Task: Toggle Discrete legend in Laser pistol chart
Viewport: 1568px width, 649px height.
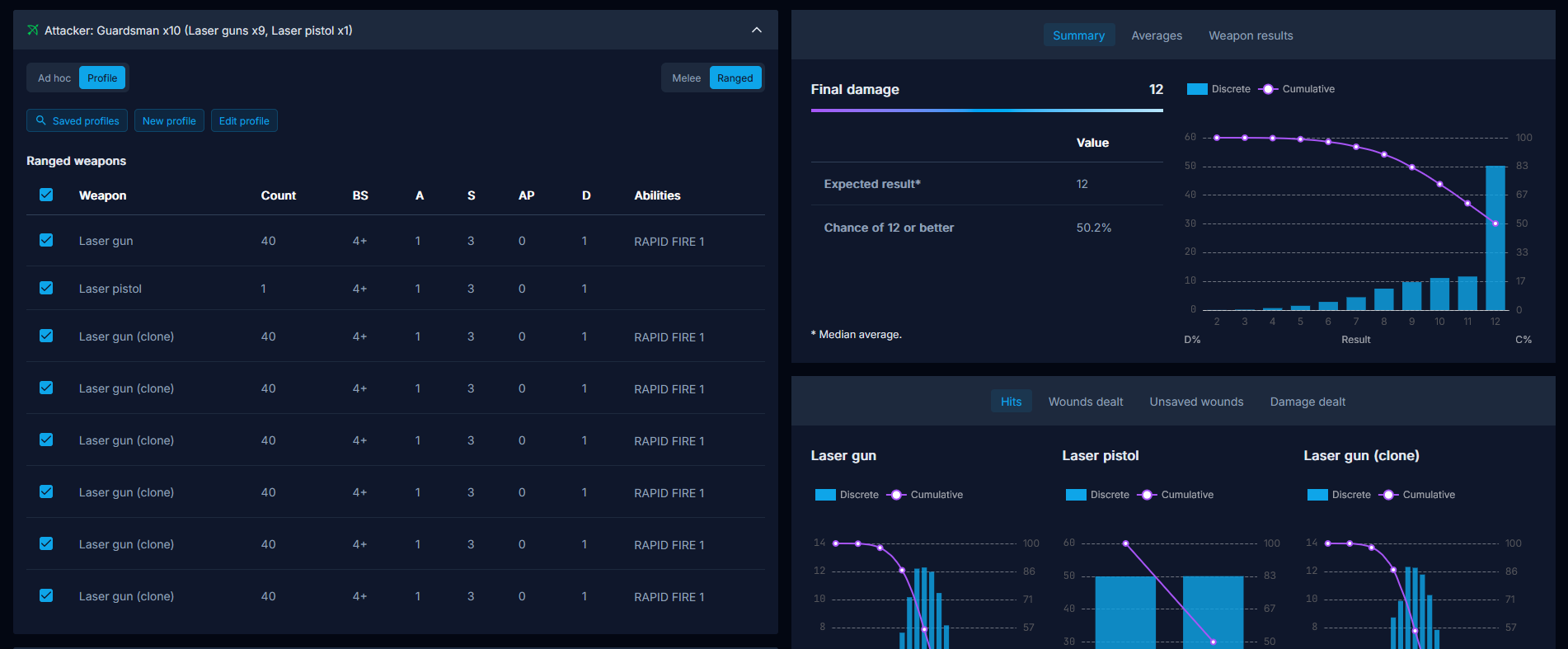Action: [1097, 495]
